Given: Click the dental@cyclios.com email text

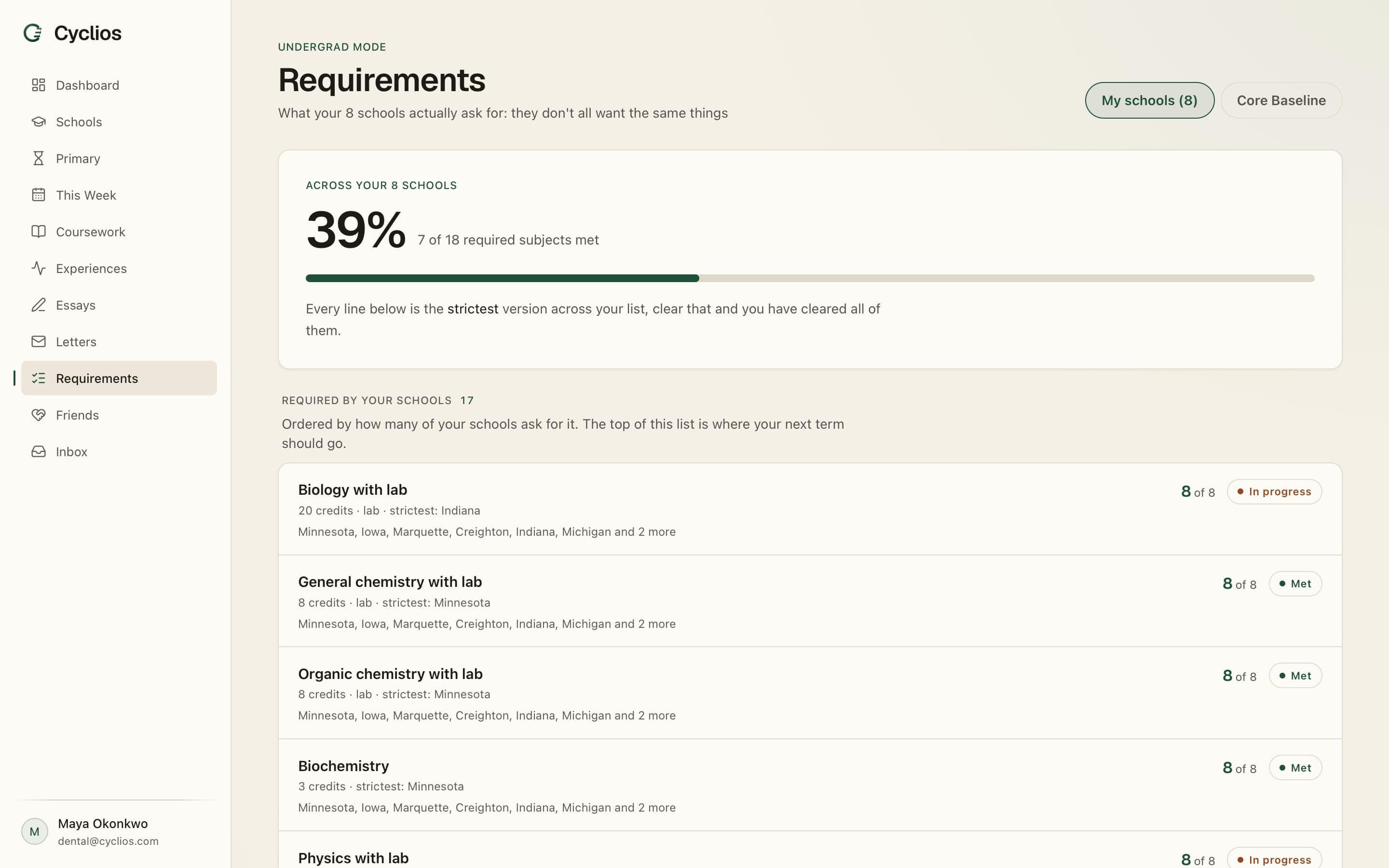Looking at the screenshot, I should tap(108, 841).
